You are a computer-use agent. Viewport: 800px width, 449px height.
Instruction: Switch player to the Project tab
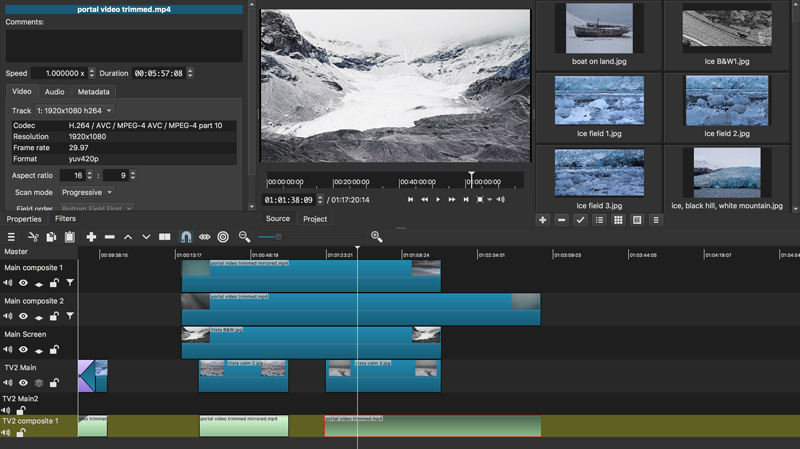(315, 219)
